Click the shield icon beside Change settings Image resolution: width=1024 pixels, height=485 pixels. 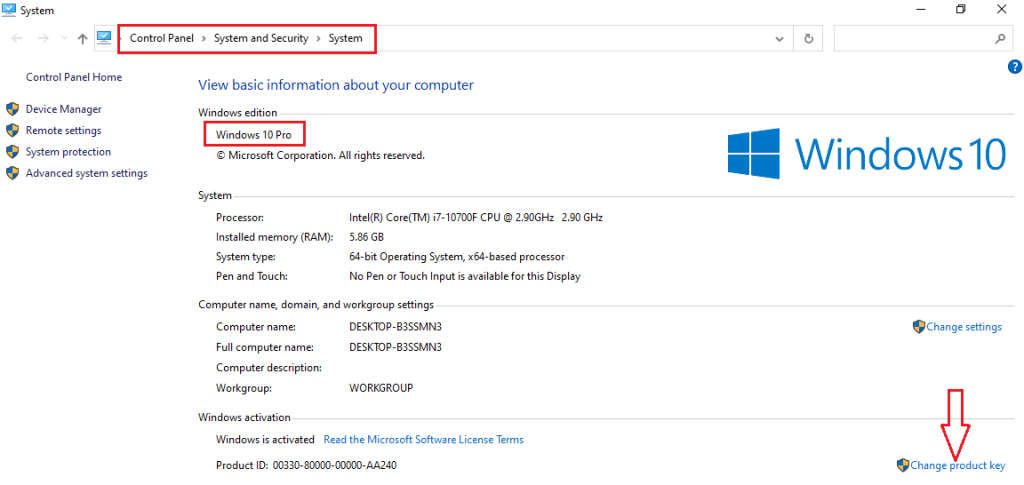pyautogui.click(x=919, y=327)
